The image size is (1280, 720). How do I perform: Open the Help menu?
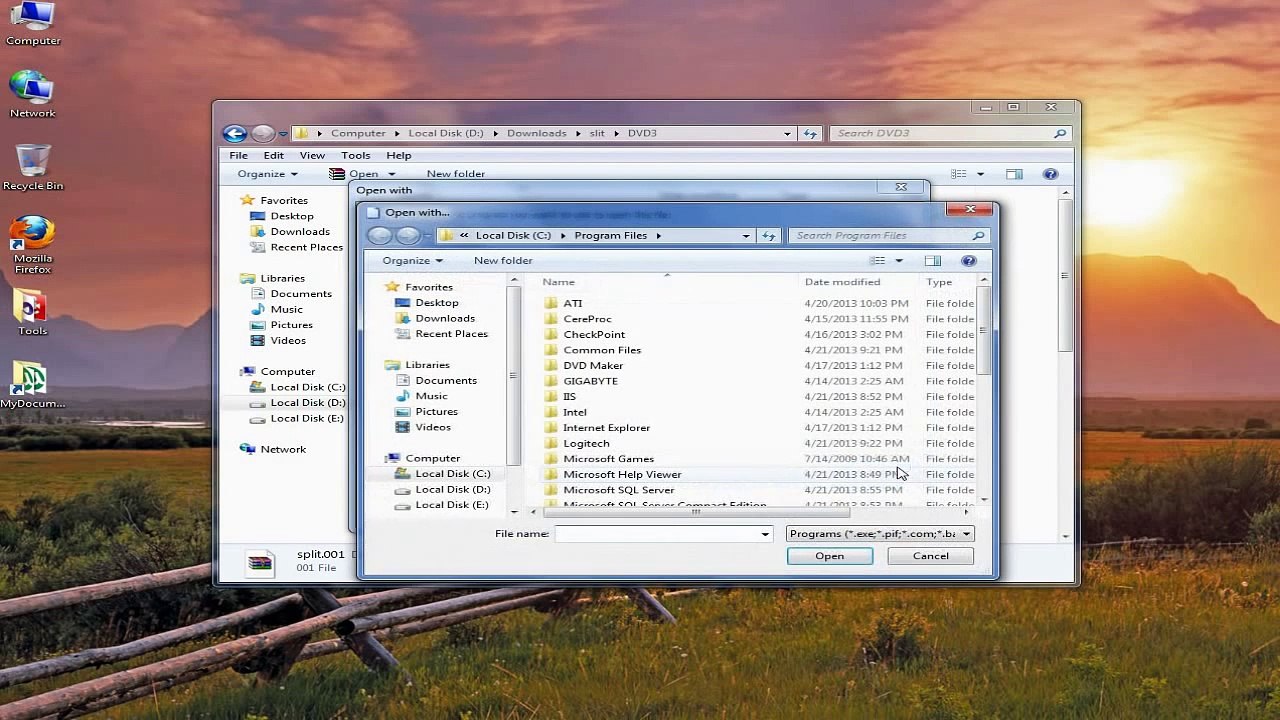tap(398, 155)
